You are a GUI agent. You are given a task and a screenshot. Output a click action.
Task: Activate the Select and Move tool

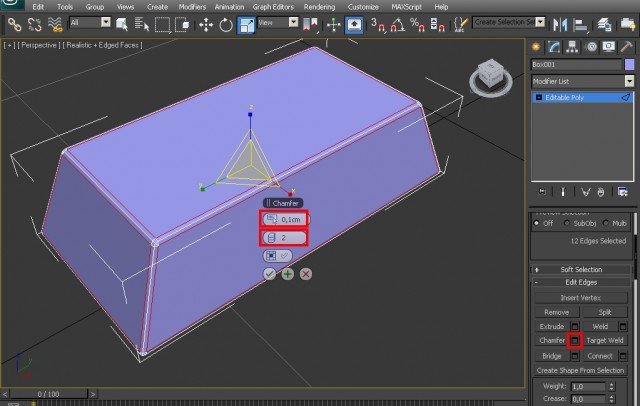pos(206,25)
